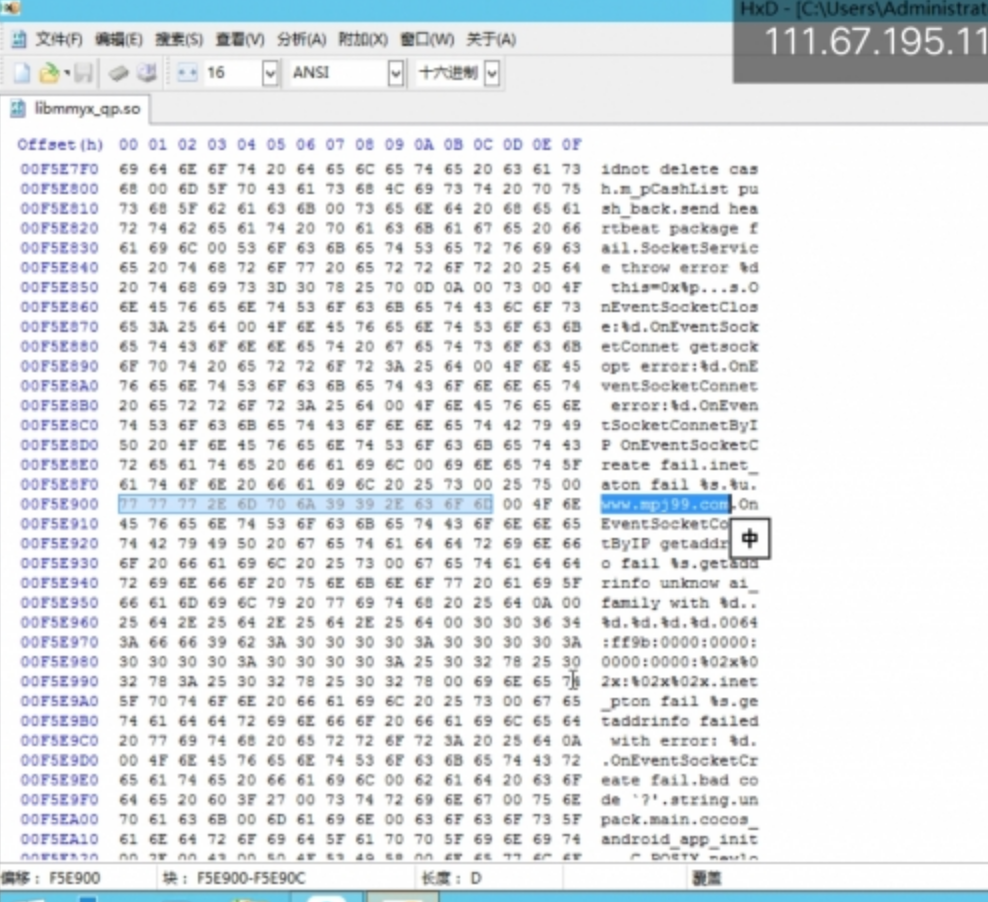Screen dimensions: 988x902
Task: Switch keyboard language via the IME badge
Action: click(749, 538)
